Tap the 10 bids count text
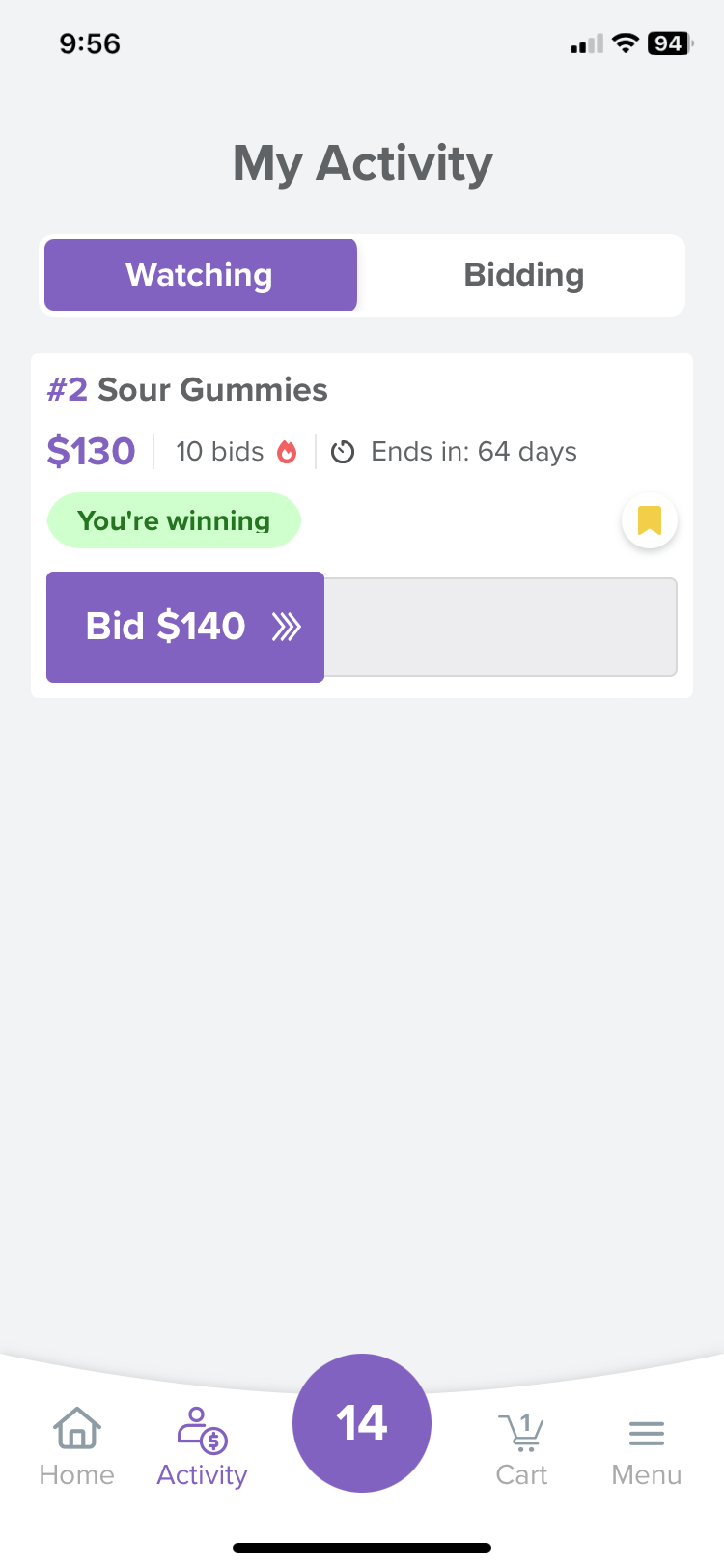Screen dimensions: 724x1568 (x=220, y=452)
